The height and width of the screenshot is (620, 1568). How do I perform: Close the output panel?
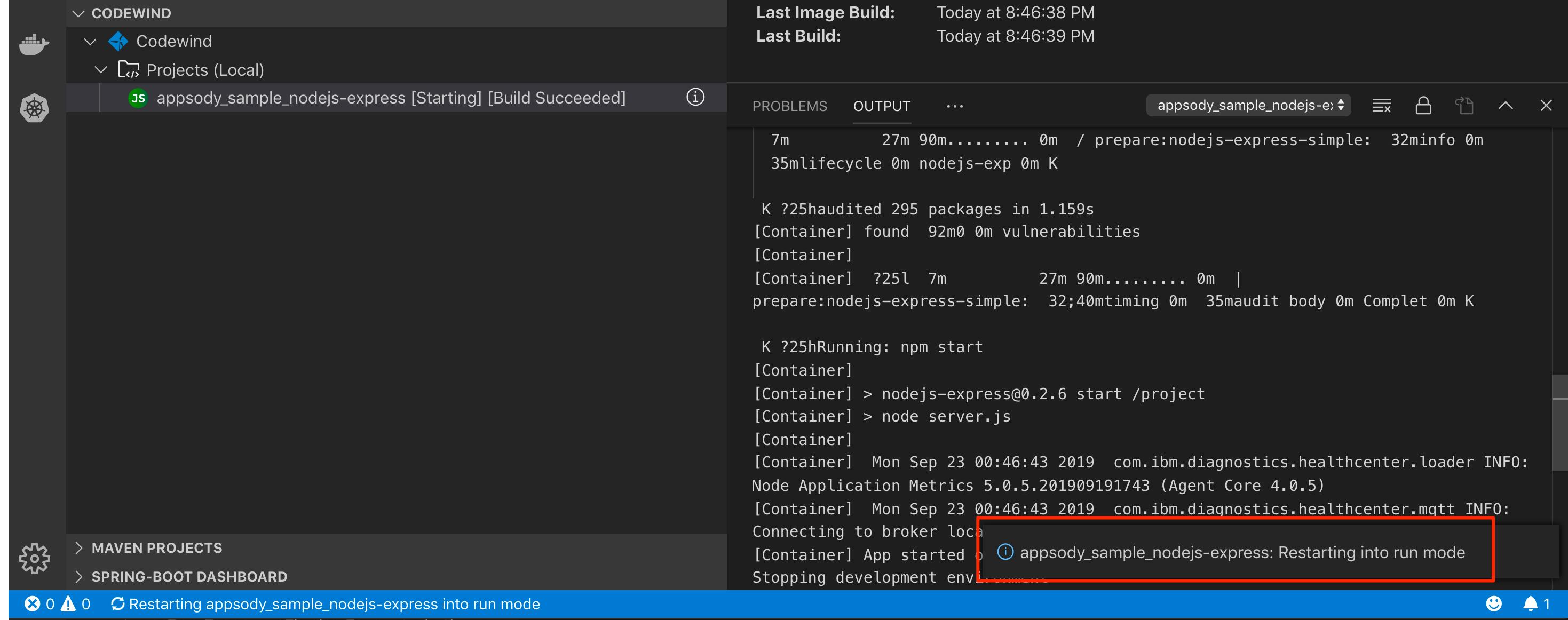tap(1546, 106)
